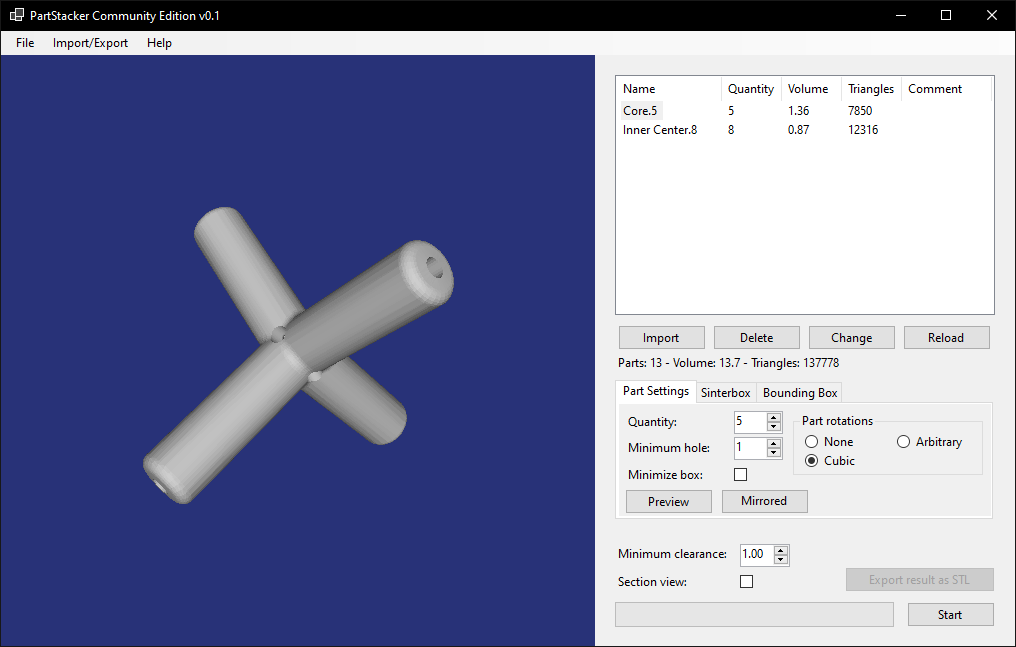Click the PartStacker app icon in title bar
The height and width of the screenshot is (647, 1016).
[17, 15]
